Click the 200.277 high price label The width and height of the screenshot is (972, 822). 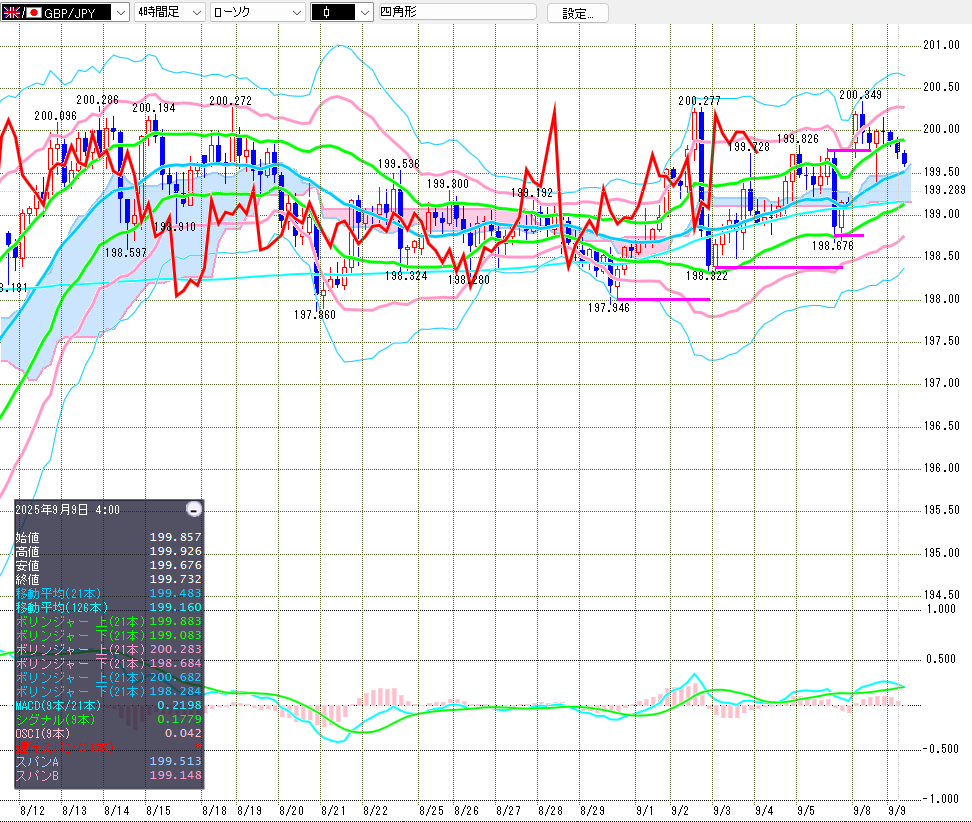699,100
